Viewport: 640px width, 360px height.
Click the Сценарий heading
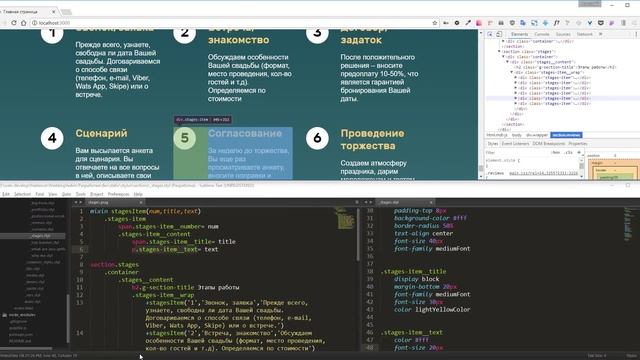click(101, 133)
